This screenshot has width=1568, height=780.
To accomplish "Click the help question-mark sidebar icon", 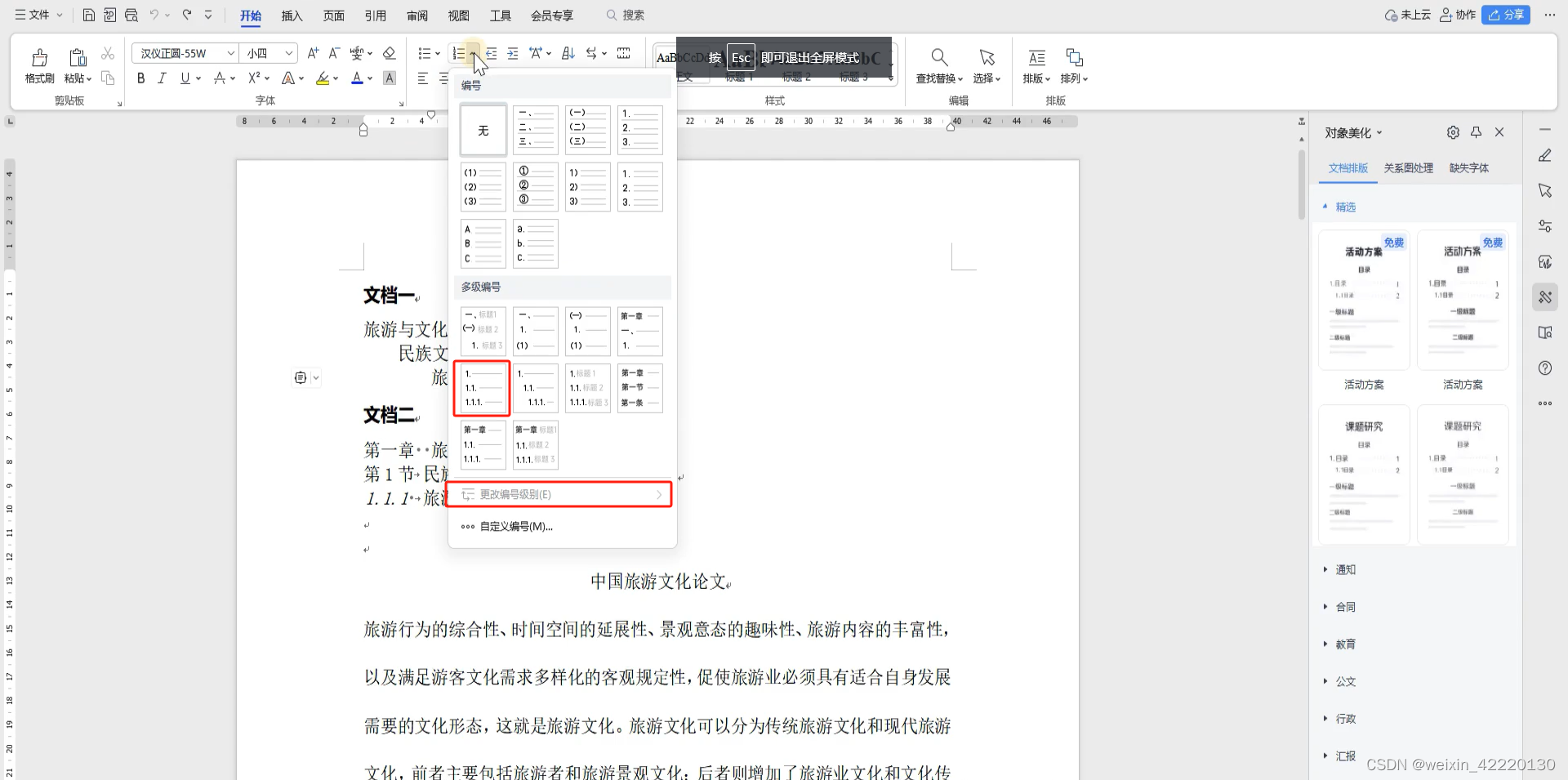I will pos(1545,368).
